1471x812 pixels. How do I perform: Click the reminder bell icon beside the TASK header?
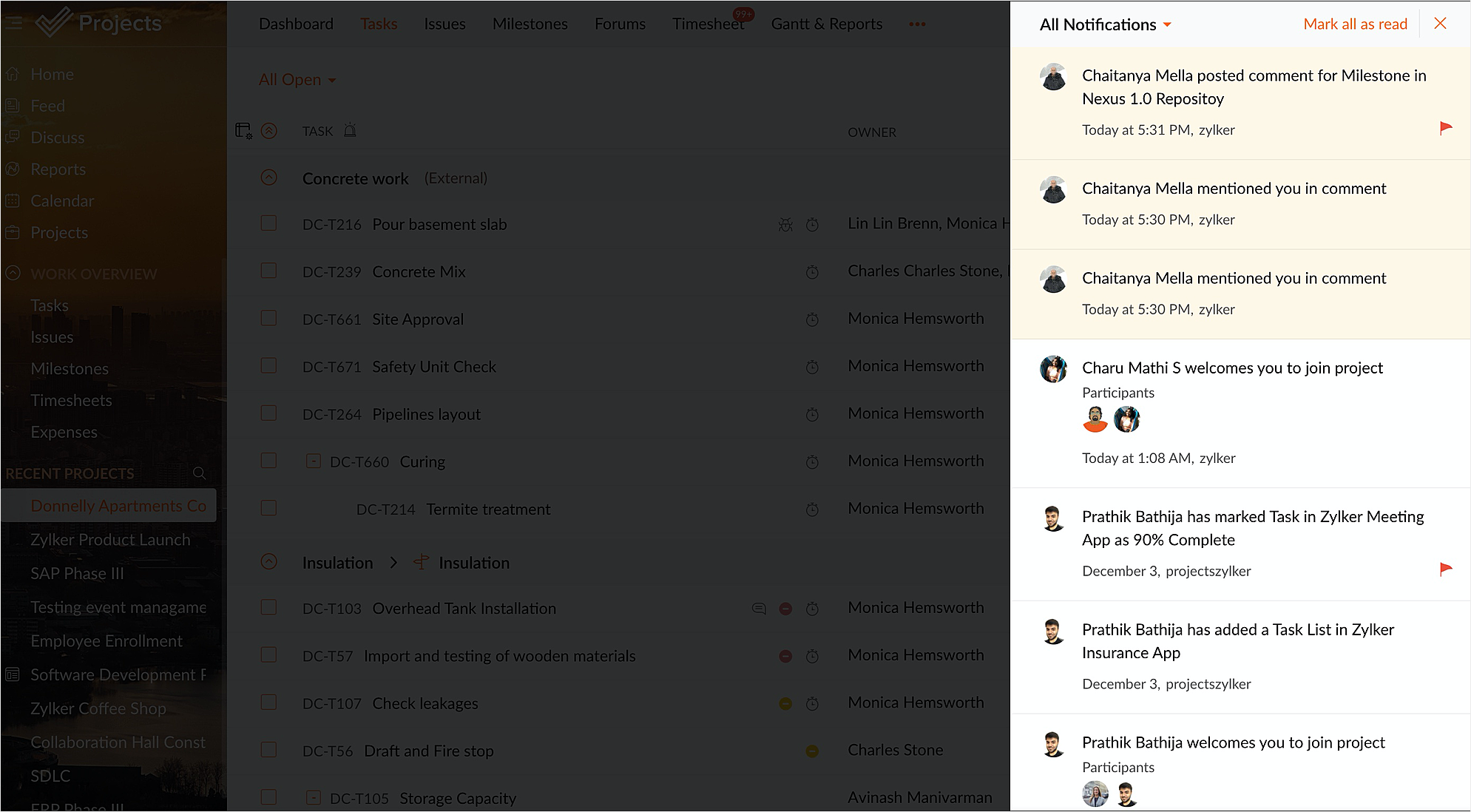[x=350, y=131]
